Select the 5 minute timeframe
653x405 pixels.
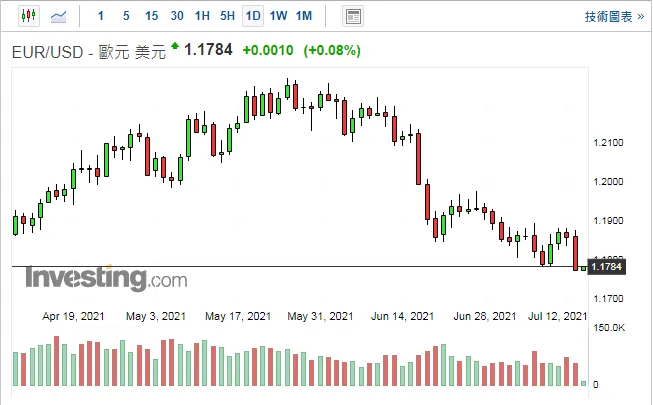click(126, 16)
